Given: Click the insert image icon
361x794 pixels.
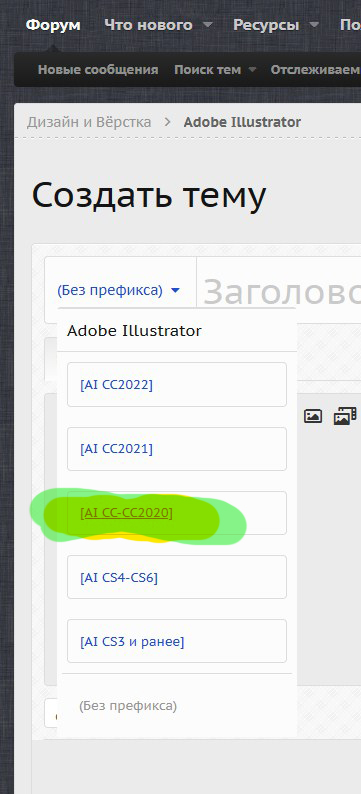Looking at the screenshot, I should click(x=313, y=416).
